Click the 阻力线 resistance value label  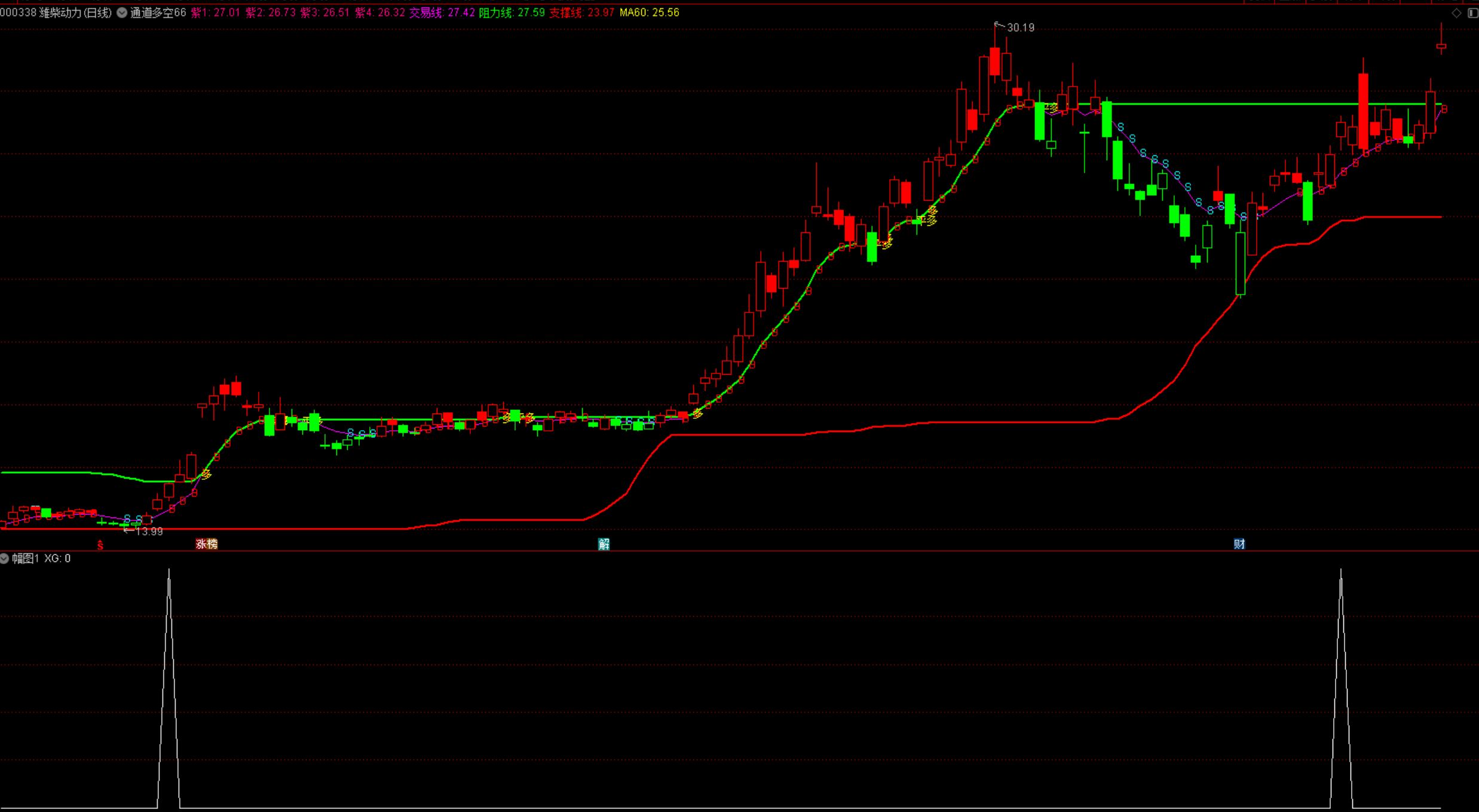[512, 13]
